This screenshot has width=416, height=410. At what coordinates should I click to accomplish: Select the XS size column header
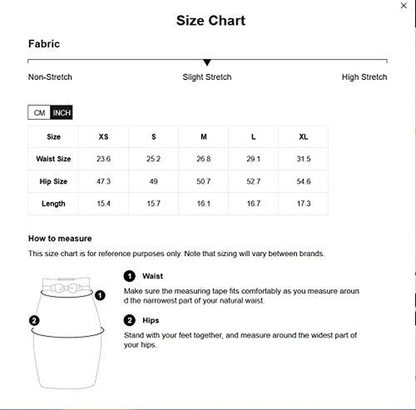103,137
